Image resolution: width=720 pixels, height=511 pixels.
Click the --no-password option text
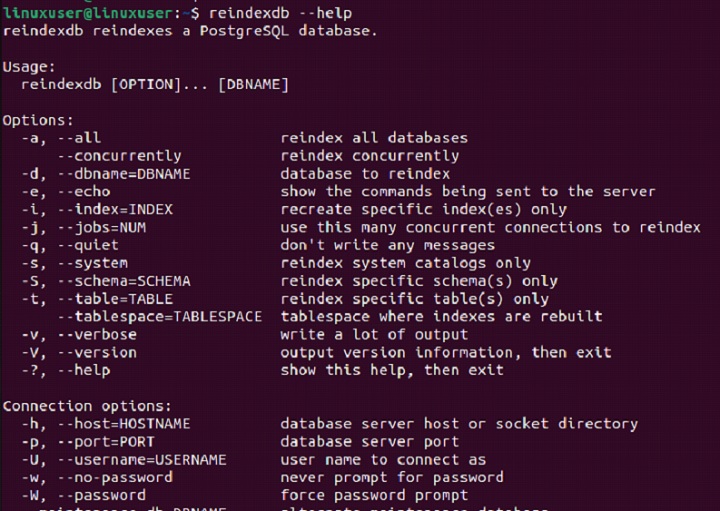[x=115, y=477]
